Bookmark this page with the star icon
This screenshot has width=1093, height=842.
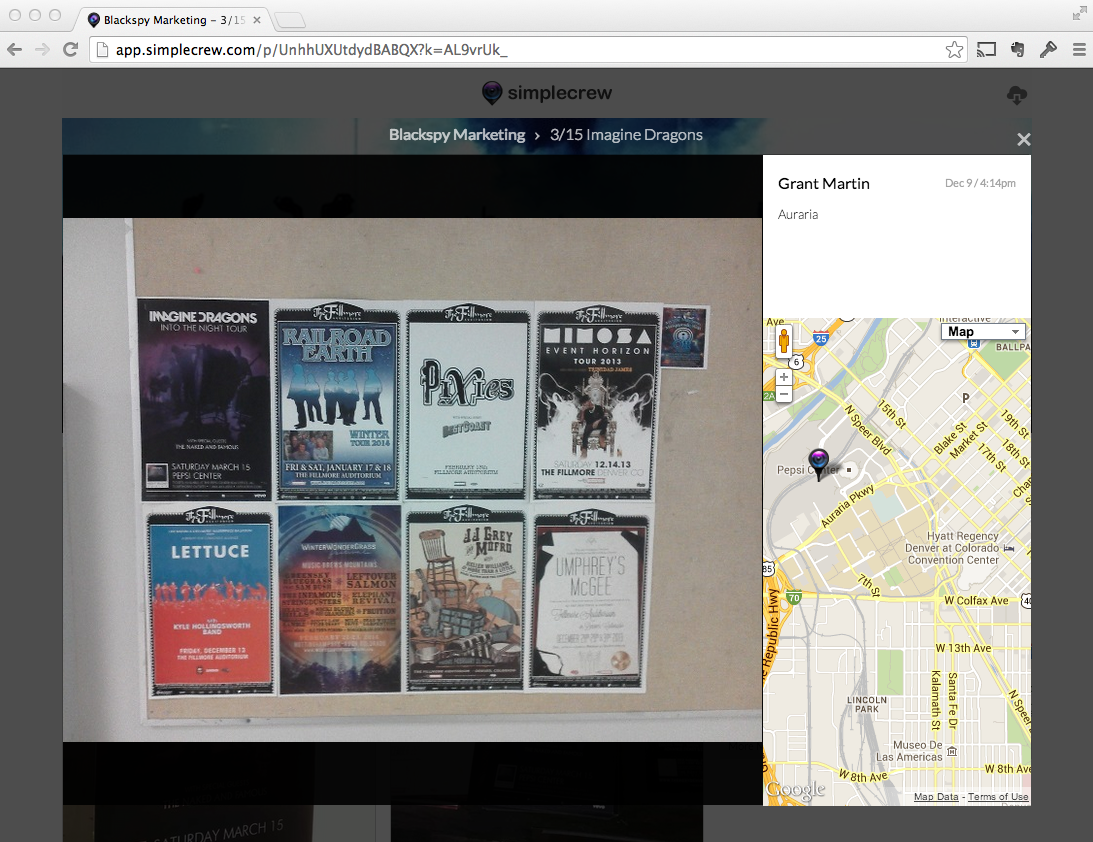tap(954, 49)
